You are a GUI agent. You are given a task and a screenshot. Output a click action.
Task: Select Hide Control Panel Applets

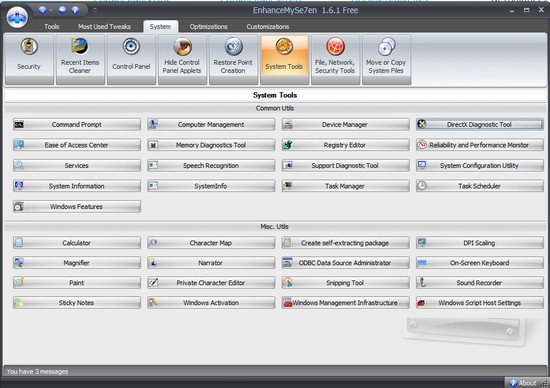click(182, 59)
